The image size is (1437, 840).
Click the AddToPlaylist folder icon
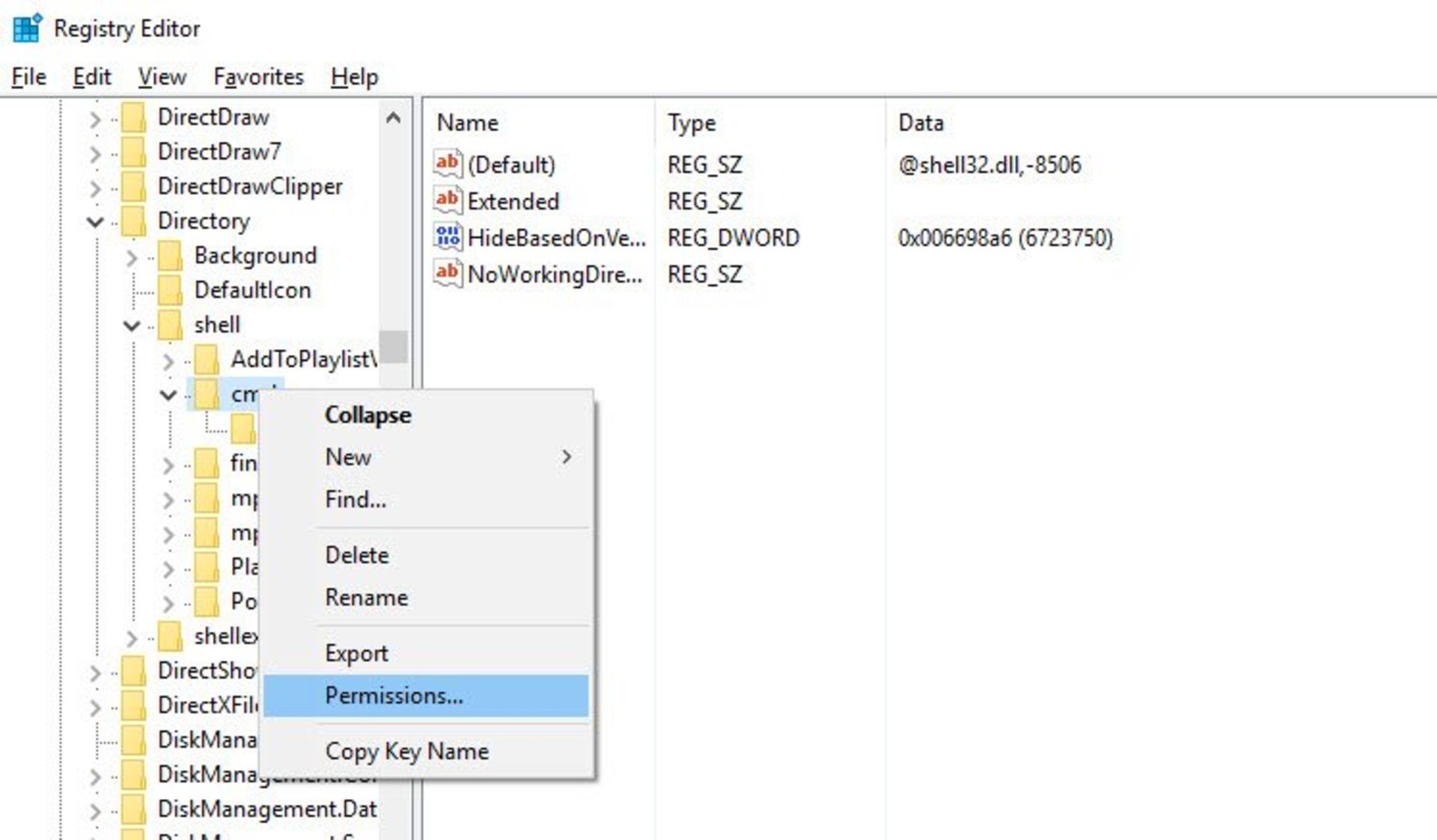(207, 360)
